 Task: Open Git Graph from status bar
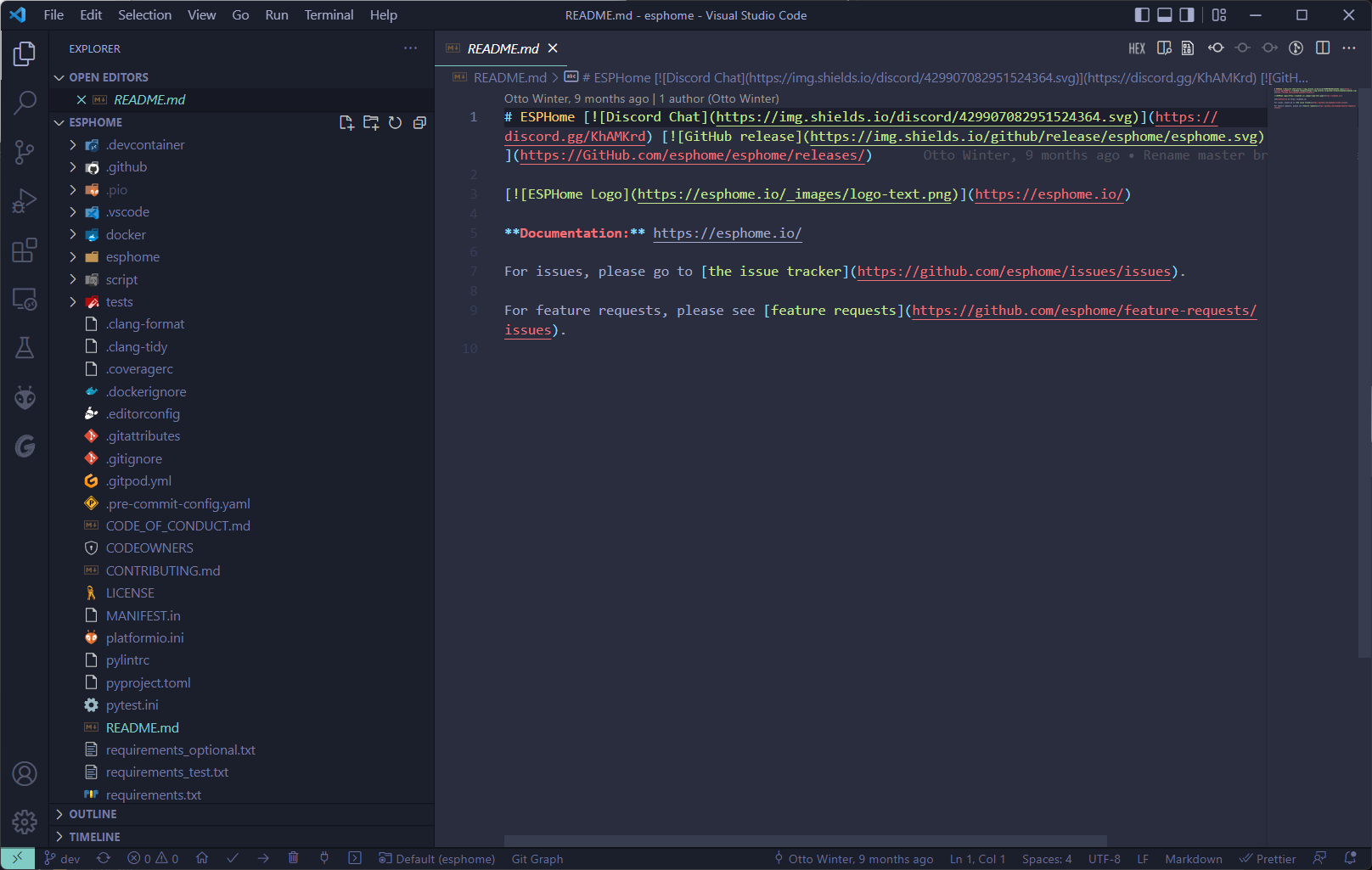click(537, 859)
